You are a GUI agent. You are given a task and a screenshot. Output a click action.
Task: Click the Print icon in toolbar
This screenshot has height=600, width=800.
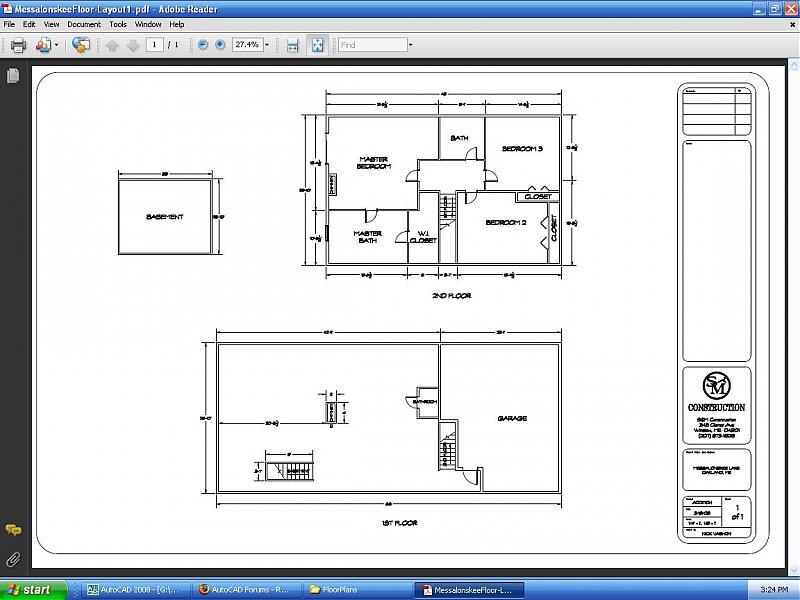pos(18,45)
